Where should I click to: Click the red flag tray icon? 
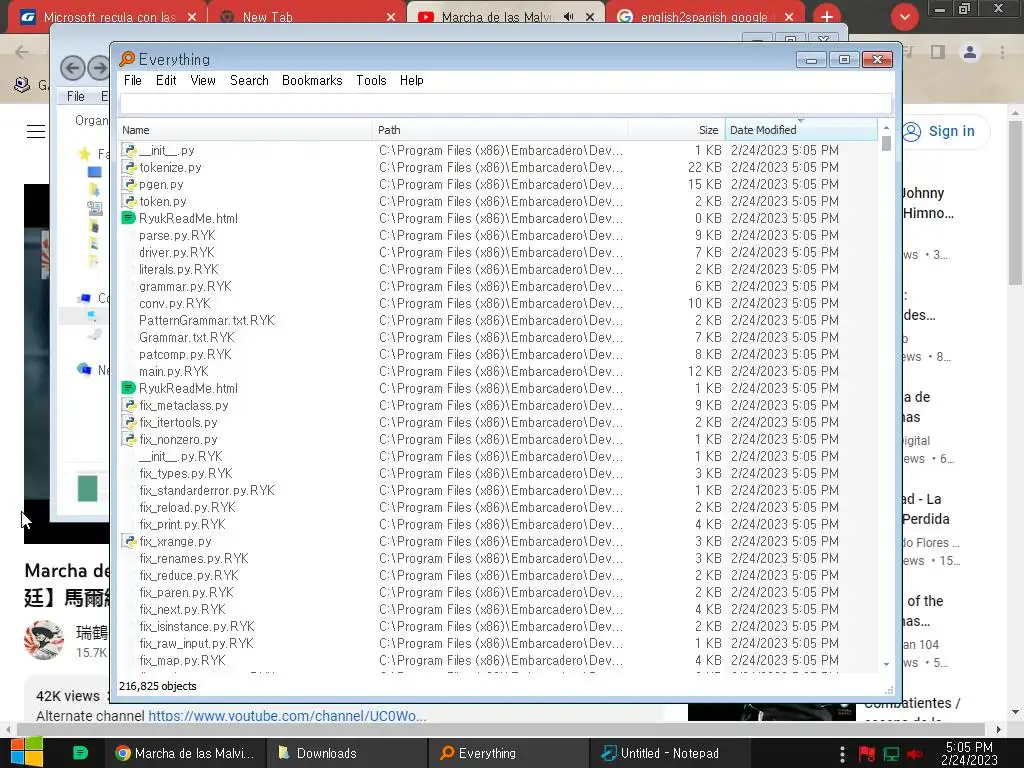[x=867, y=754]
